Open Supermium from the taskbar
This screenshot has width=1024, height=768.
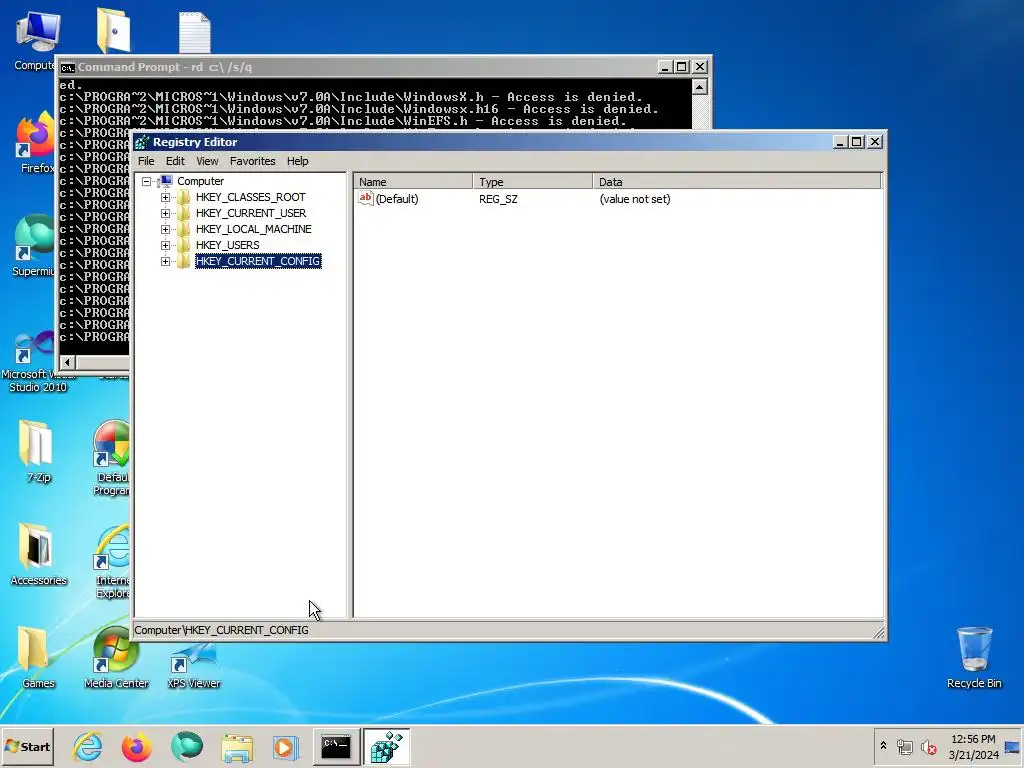186,746
